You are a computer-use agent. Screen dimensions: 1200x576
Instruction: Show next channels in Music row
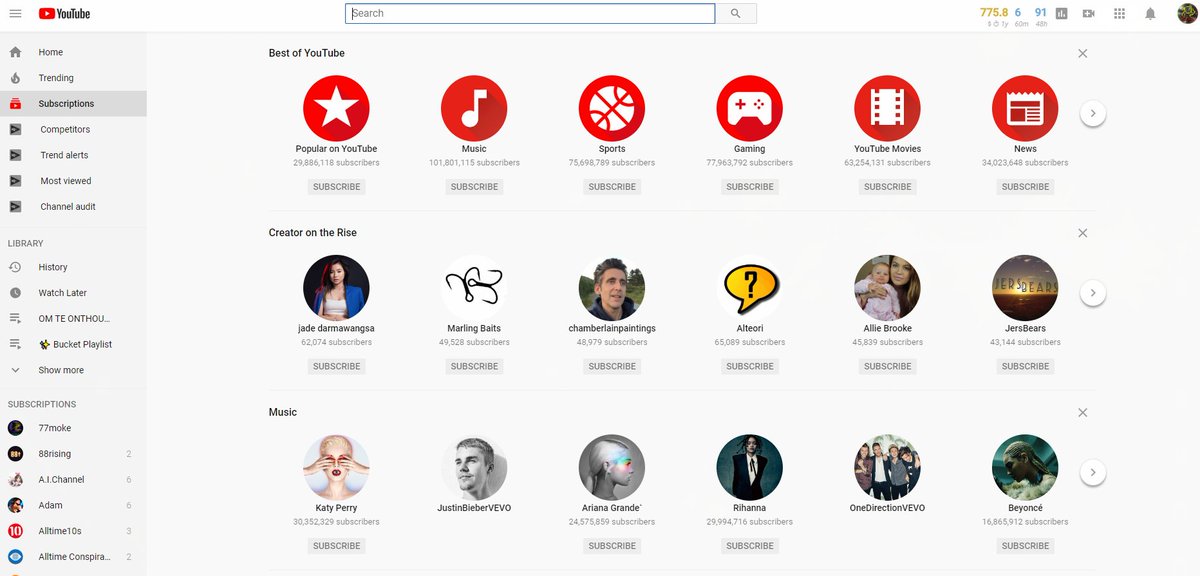pyautogui.click(x=1093, y=472)
